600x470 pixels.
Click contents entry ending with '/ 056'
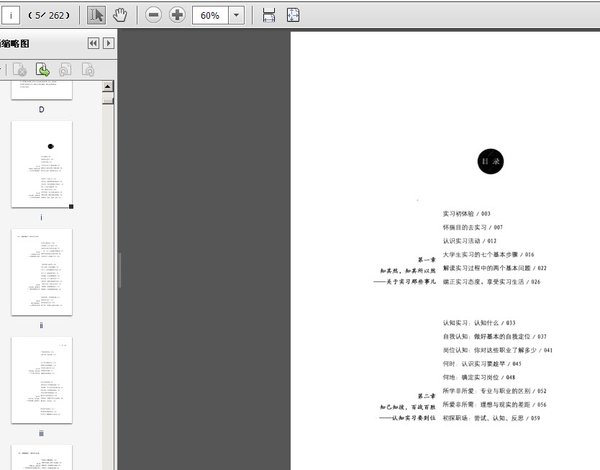pyautogui.click(x=495, y=405)
